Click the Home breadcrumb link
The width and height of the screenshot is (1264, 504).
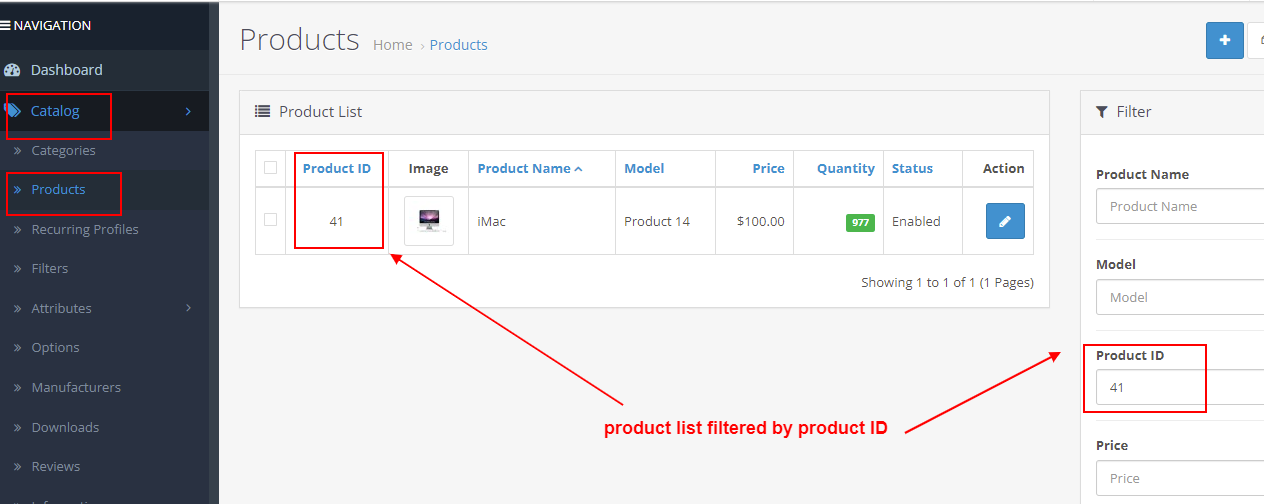point(392,45)
